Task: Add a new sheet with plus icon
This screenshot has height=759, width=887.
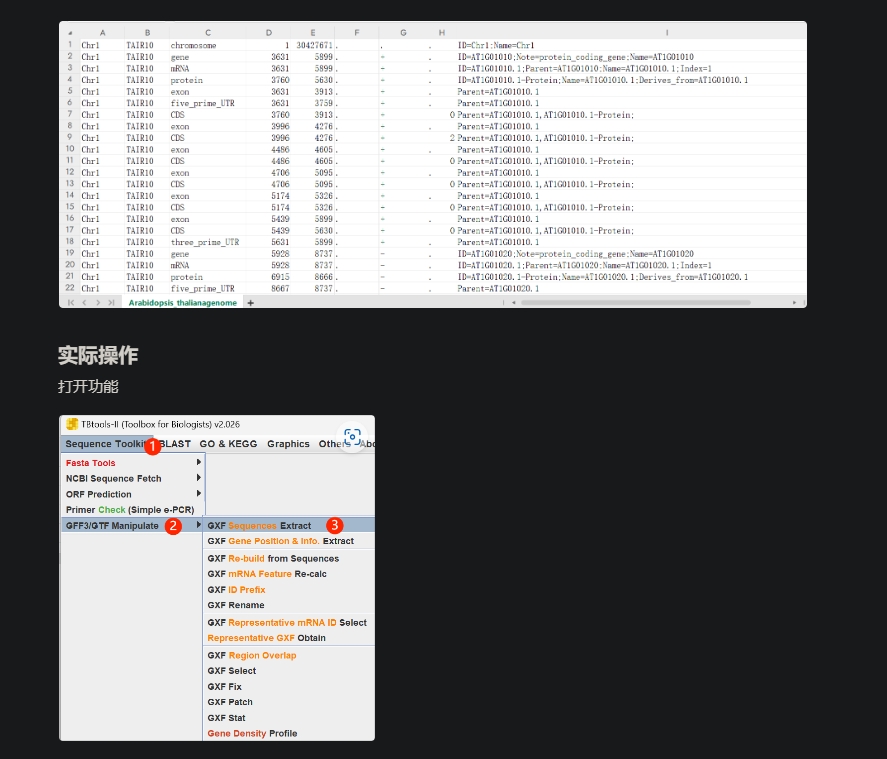Action: click(251, 302)
